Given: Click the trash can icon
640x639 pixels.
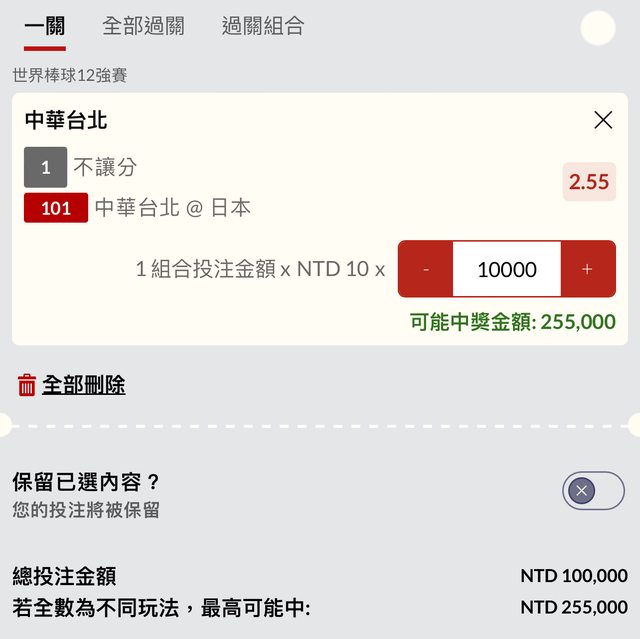Looking at the screenshot, I should pyautogui.click(x=27, y=385).
